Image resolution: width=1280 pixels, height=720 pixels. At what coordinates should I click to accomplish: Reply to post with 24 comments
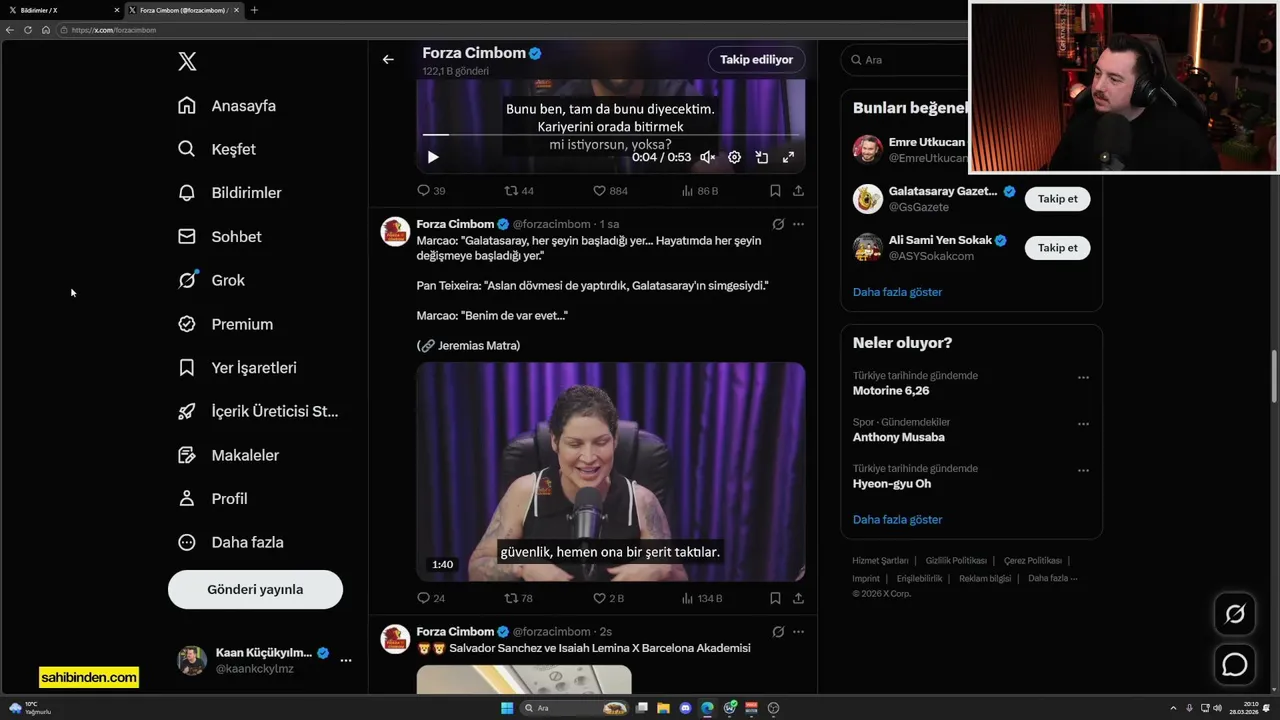point(431,598)
